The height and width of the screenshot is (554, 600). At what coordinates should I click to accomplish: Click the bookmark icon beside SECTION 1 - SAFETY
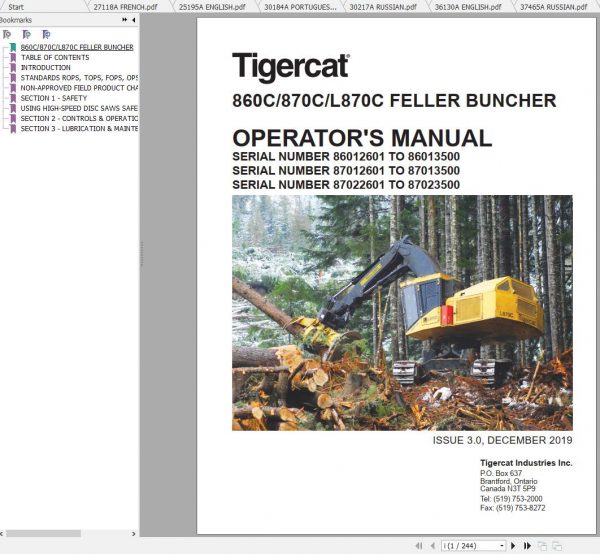[13, 98]
